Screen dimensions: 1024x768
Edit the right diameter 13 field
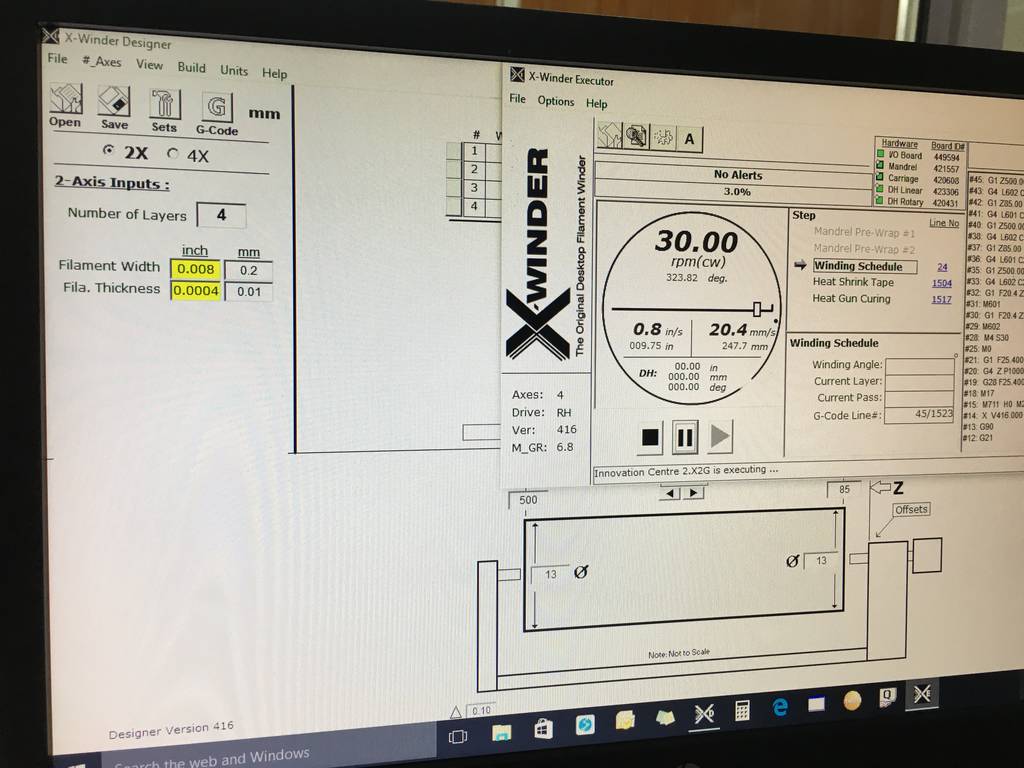[821, 560]
